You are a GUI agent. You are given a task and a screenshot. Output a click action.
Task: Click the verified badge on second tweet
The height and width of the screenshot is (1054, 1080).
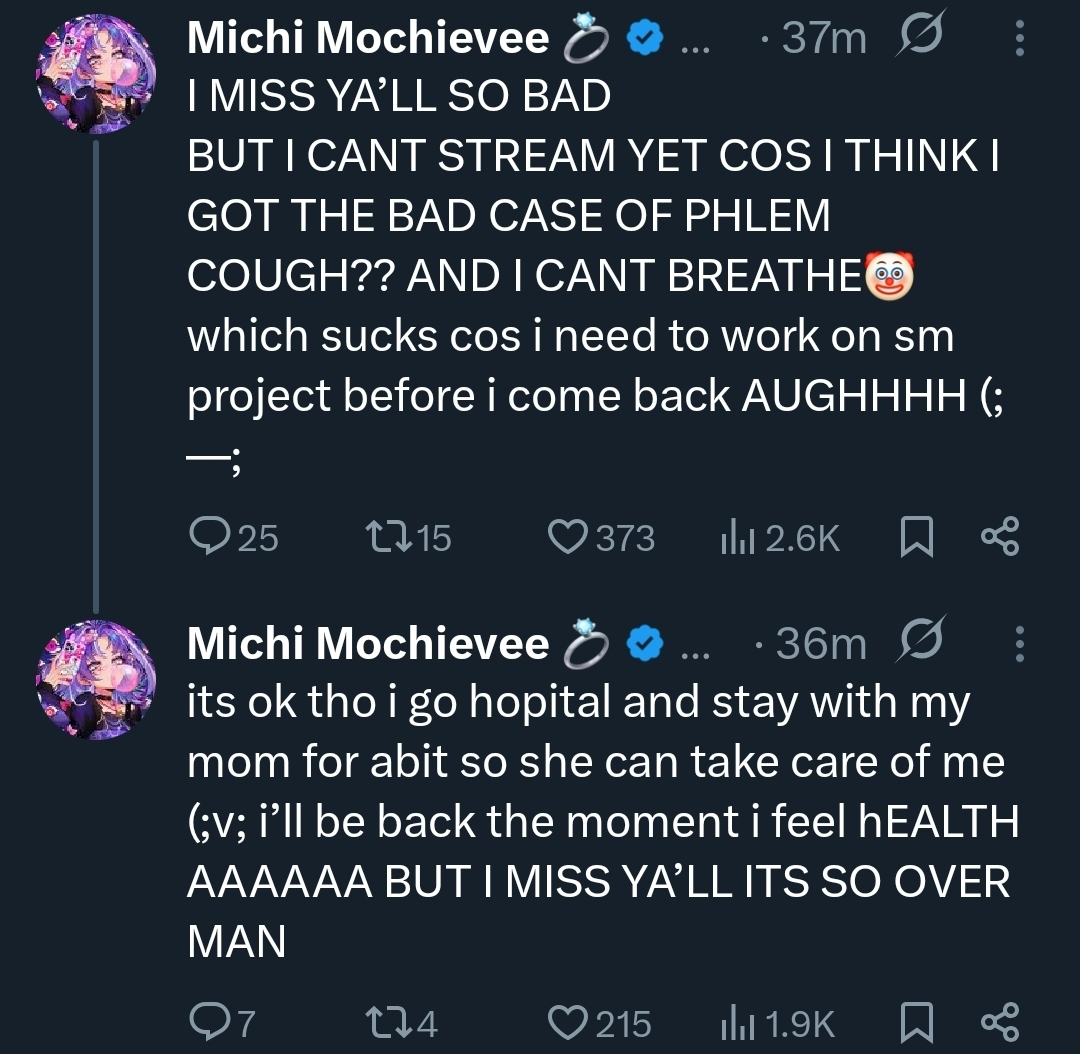pos(647,645)
